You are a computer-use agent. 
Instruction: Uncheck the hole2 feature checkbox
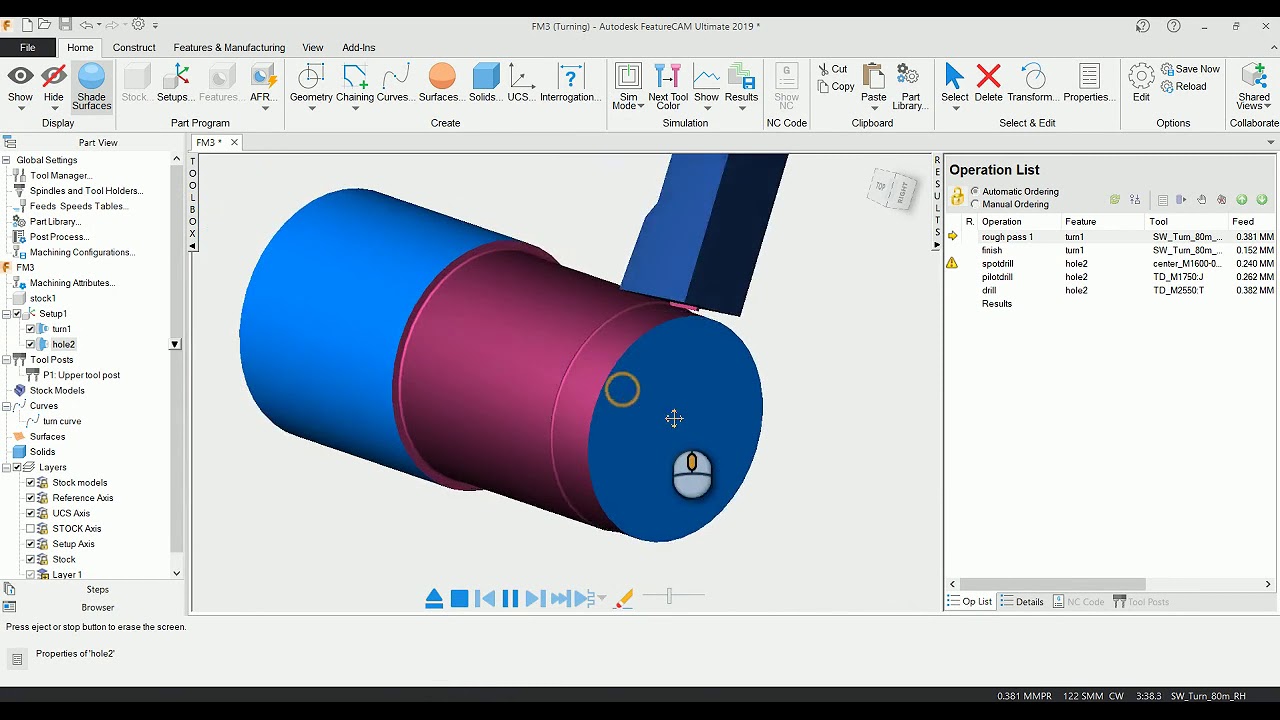pyautogui.click(x=30, y=344)
